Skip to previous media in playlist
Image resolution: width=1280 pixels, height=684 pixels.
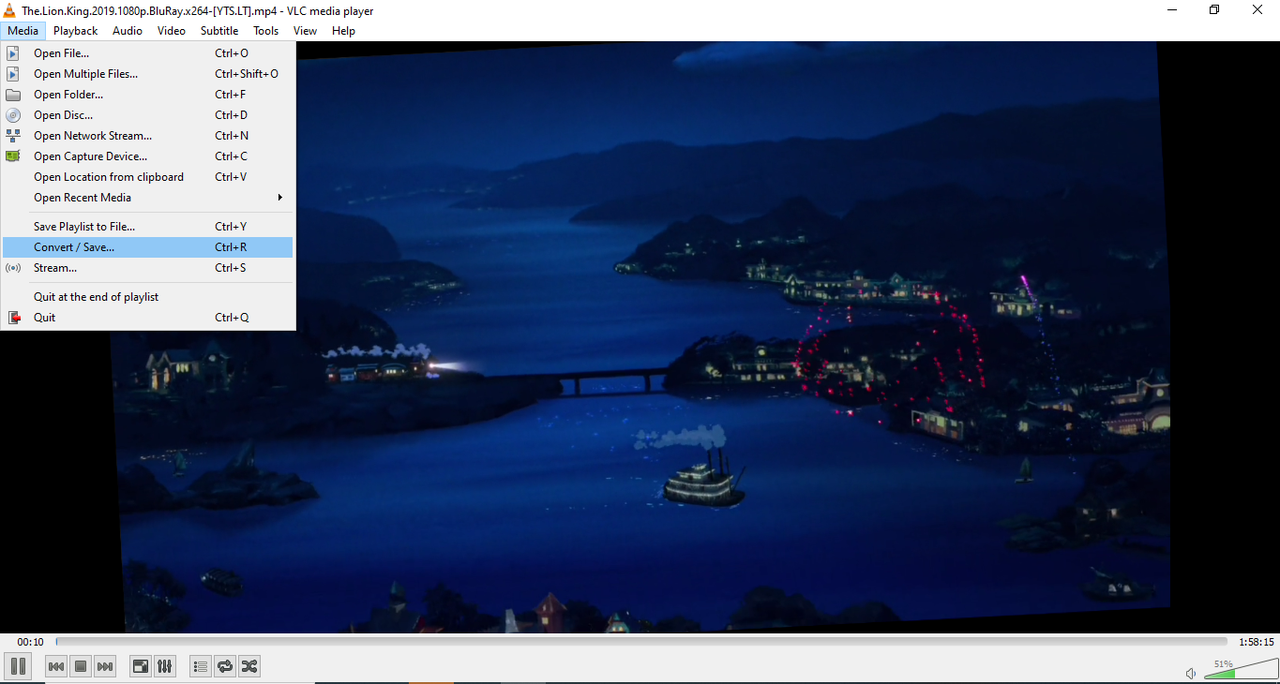pos(57,666)
